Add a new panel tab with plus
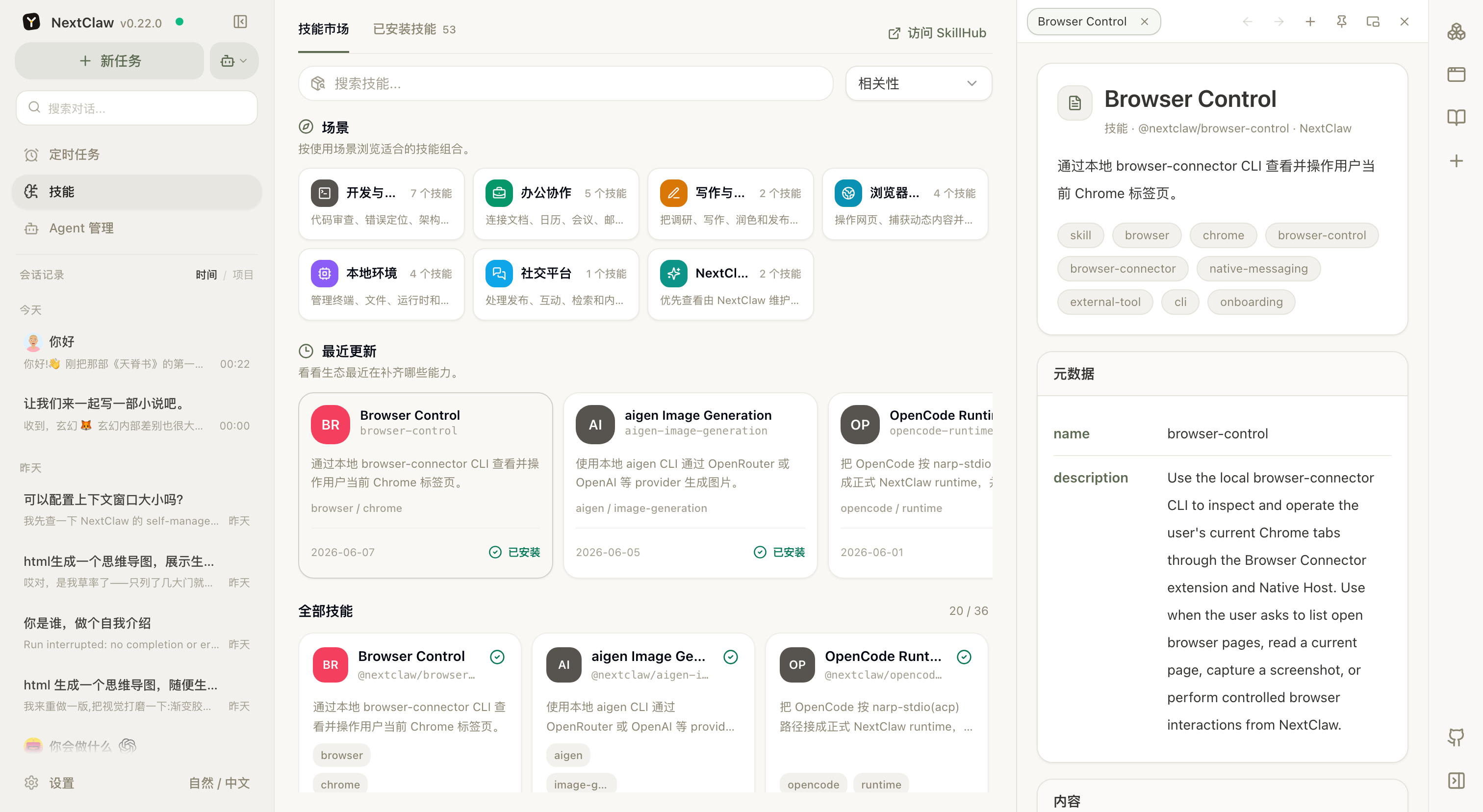The height and width of the screenshot is (812, 1483). 1310,22
